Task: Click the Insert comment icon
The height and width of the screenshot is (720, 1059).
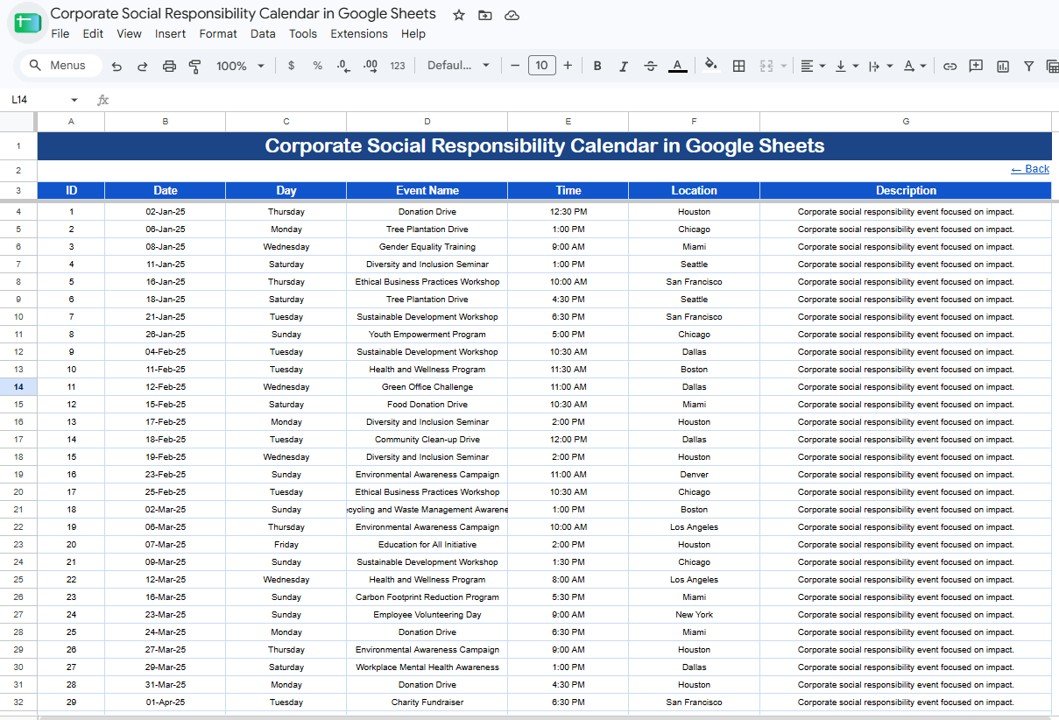Action: click(x=976, y=66)
